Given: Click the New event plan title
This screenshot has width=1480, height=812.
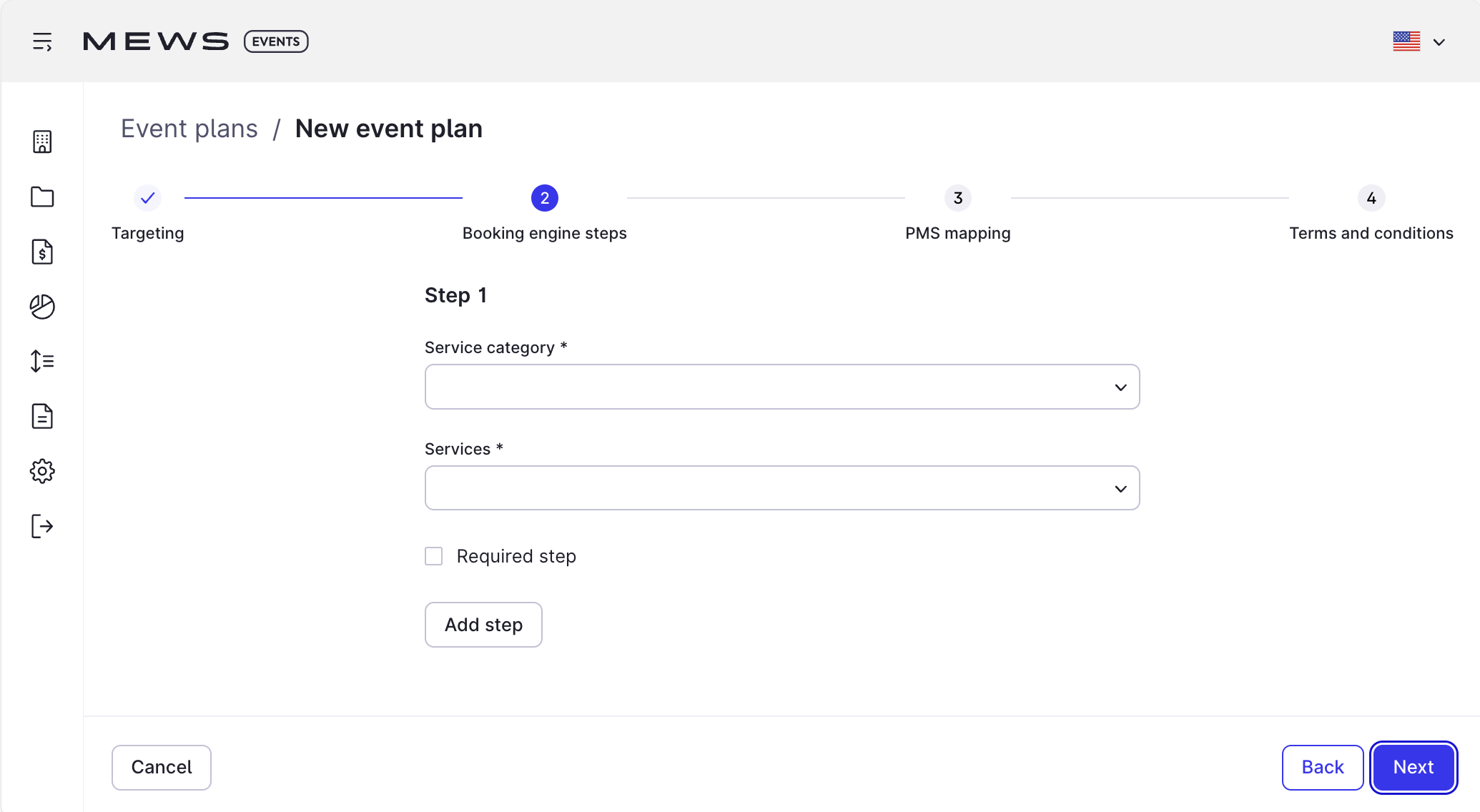Looking at the screenshot, I should tap(389, 129).
